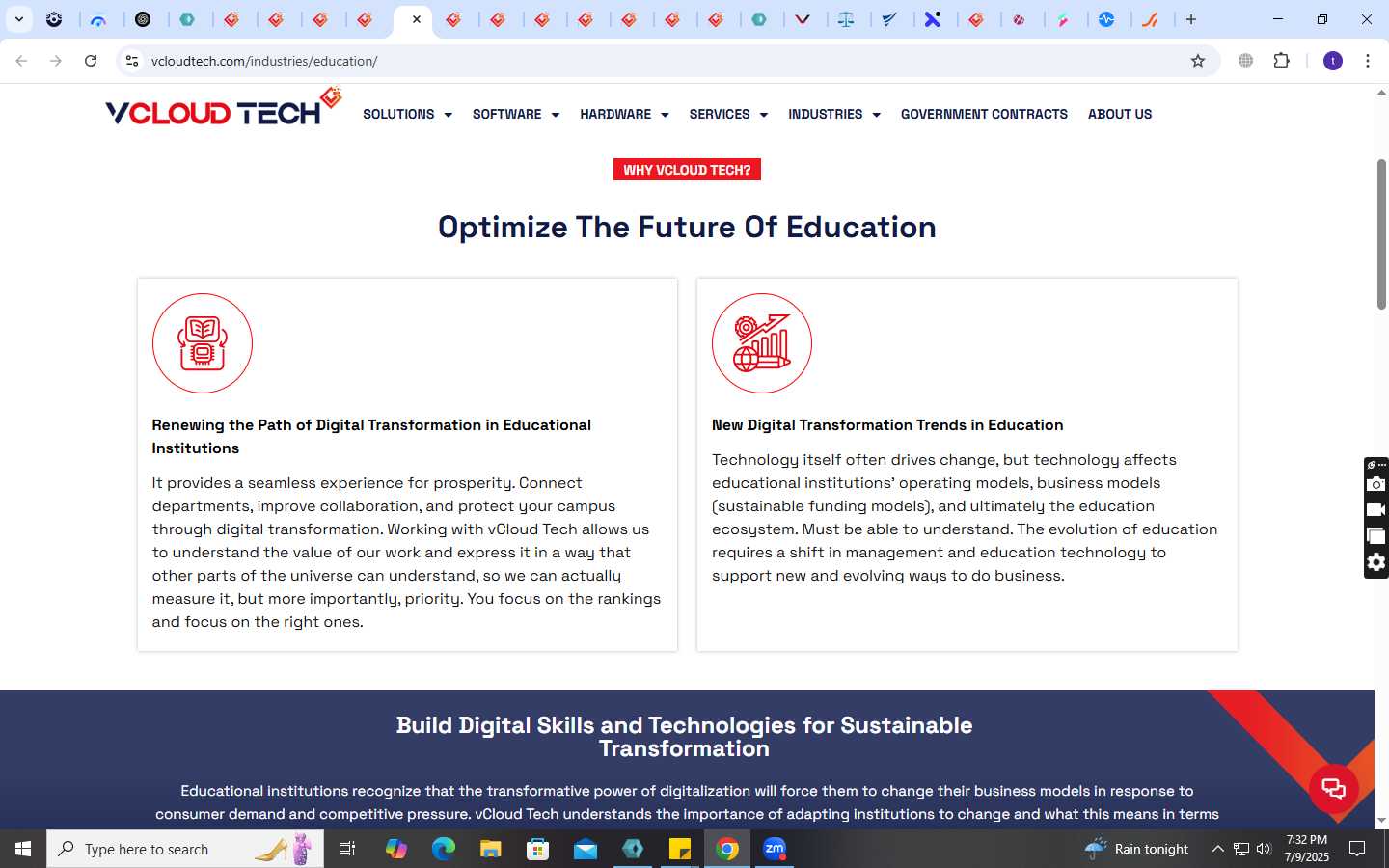1389x868 pixels.
Task: Click the 'Optimize The Future Of Education' heading
Action: click(687, 227)
